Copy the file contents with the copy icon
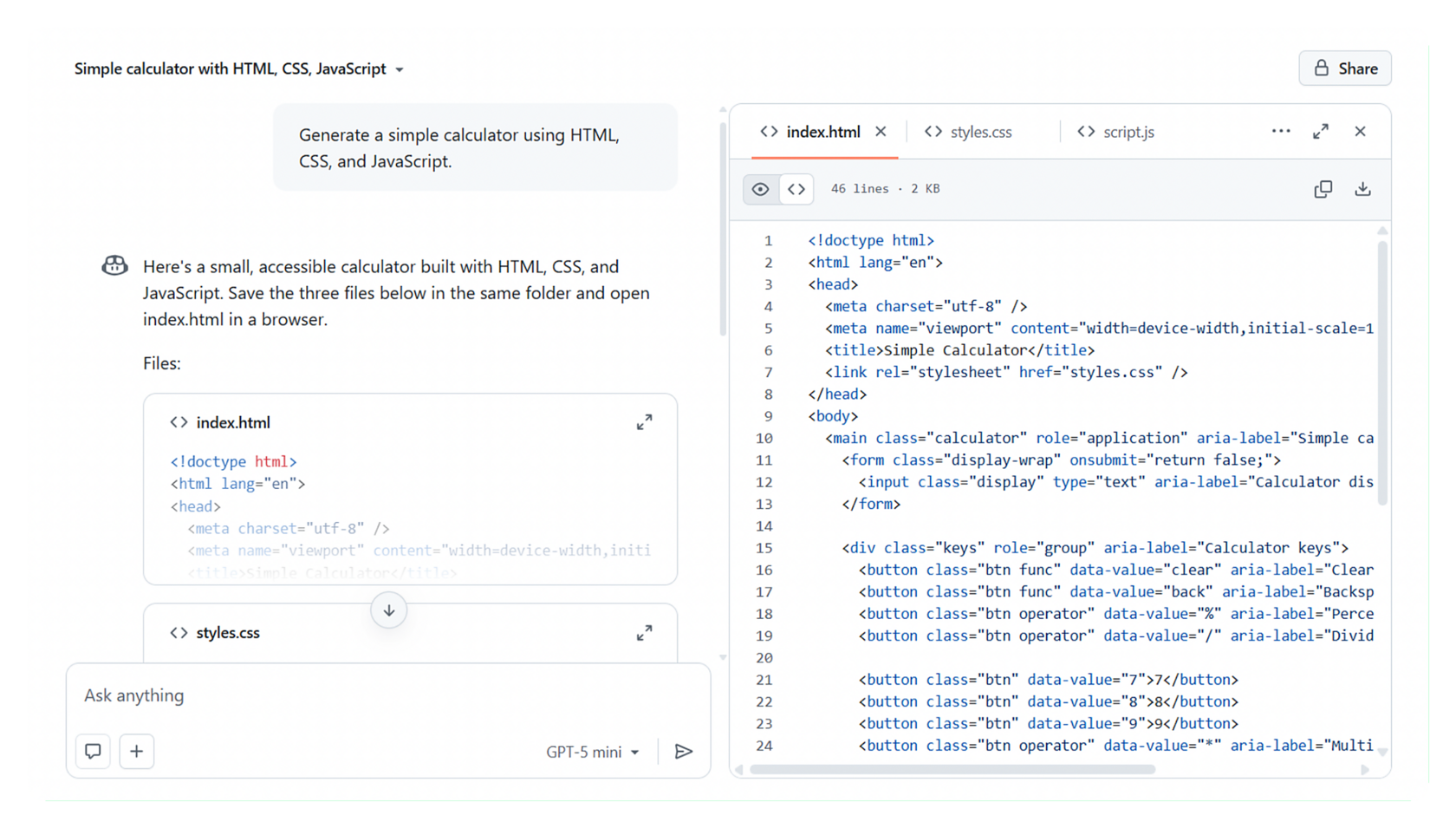The image size is (1456, 828). tap(1323, 189)
